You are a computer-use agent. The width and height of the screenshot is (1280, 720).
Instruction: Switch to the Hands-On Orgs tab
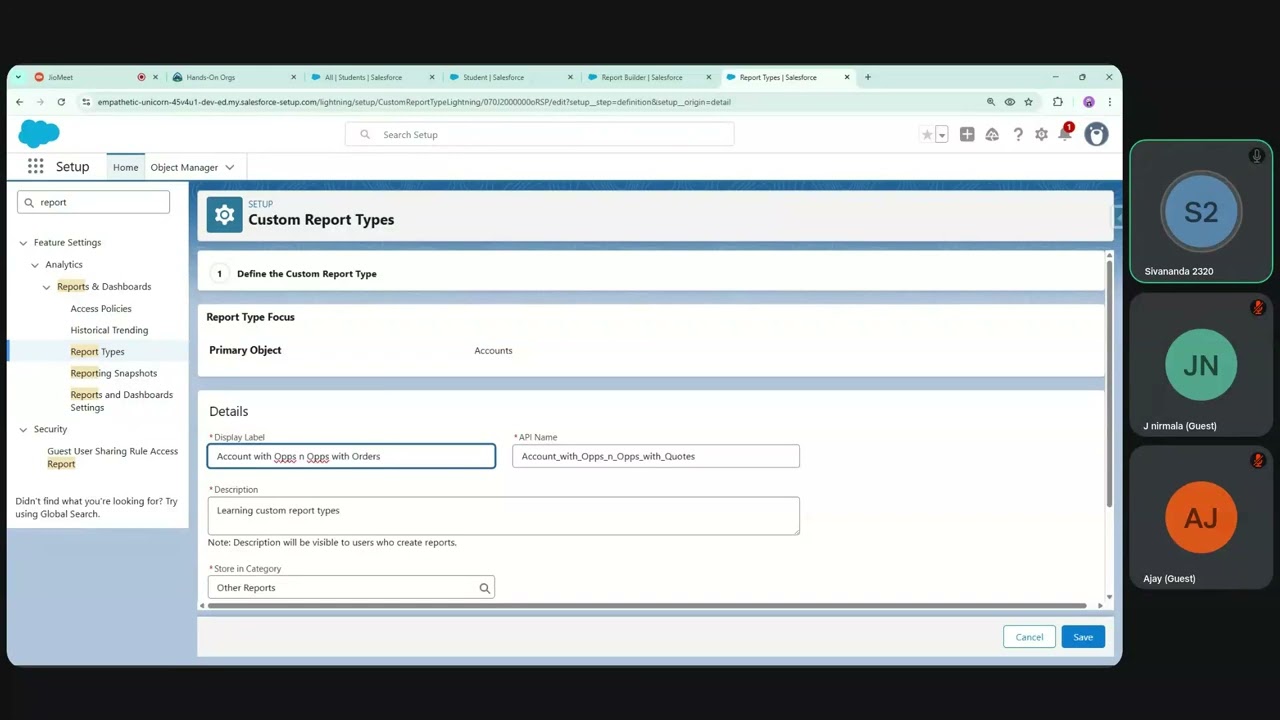[x=227, y=77]
